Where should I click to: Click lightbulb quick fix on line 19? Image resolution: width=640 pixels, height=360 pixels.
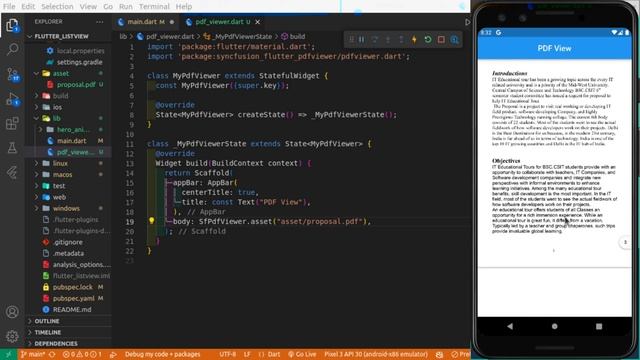coord(151,221)
